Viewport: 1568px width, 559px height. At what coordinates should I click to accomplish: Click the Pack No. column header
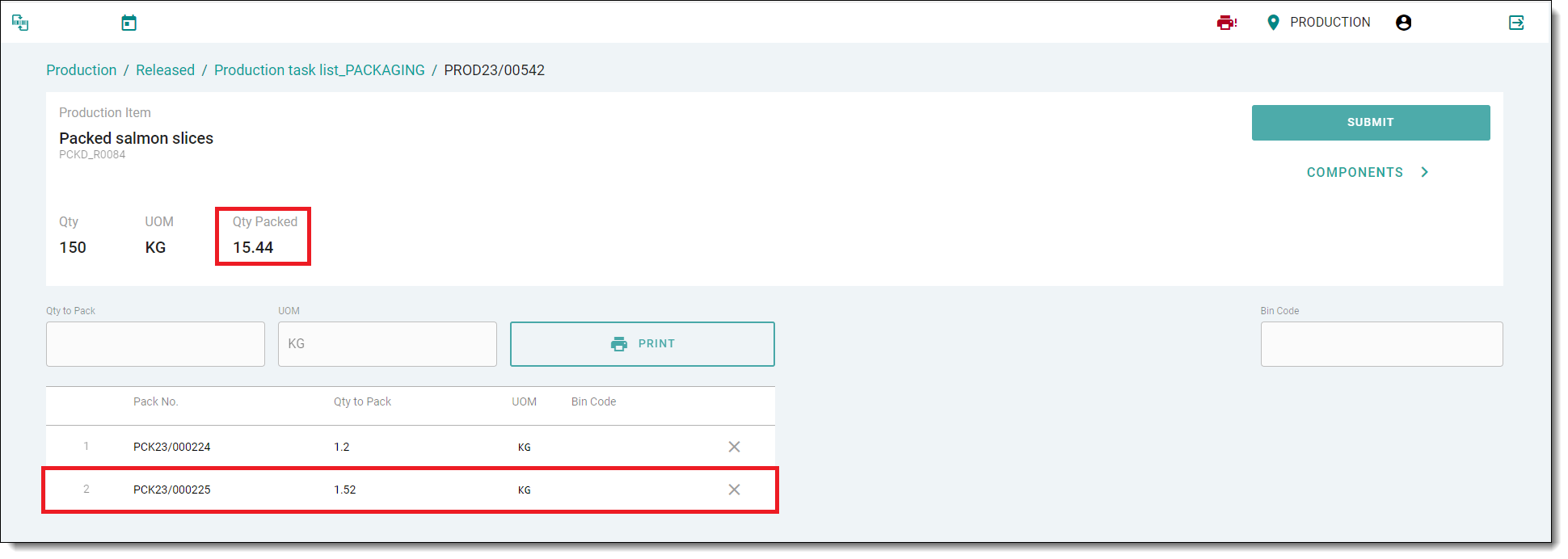[x=155, y=401]
